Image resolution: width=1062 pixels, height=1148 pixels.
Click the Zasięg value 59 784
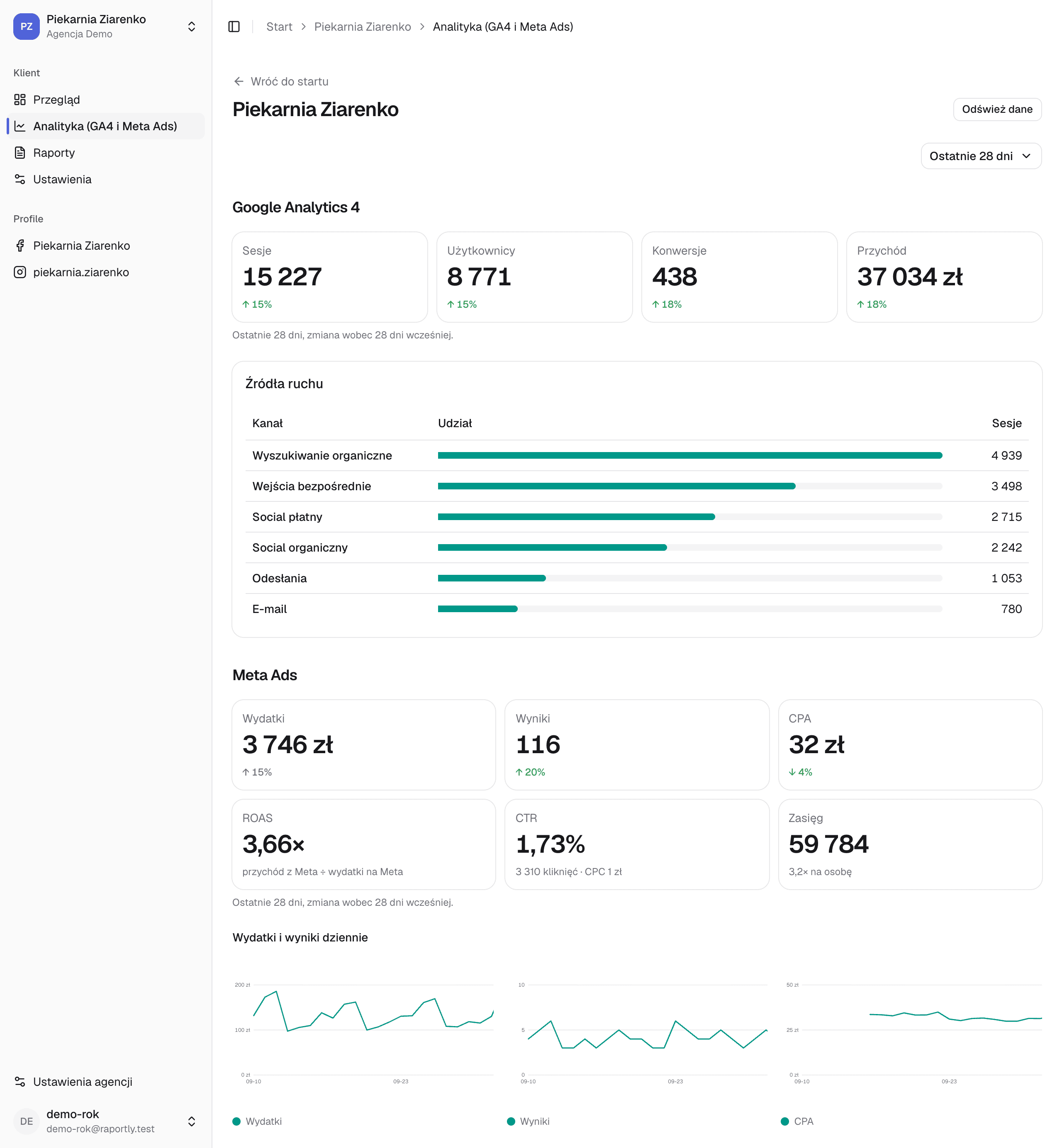click(x=828, y=844)
